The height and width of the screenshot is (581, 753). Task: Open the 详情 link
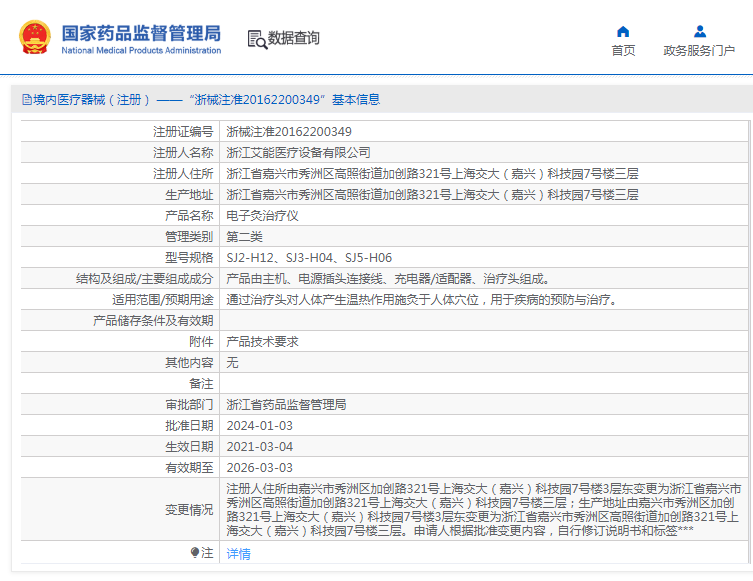[x=238, y=554]
